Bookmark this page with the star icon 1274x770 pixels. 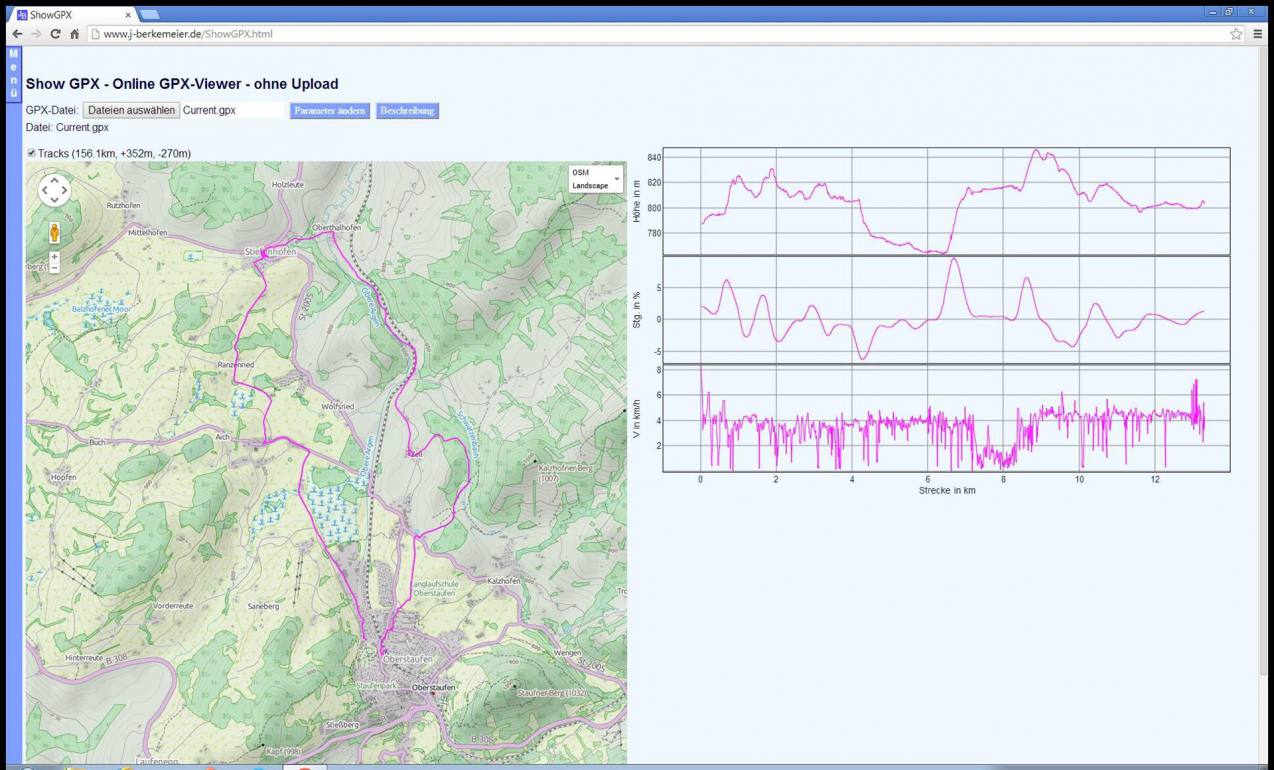1237,34
